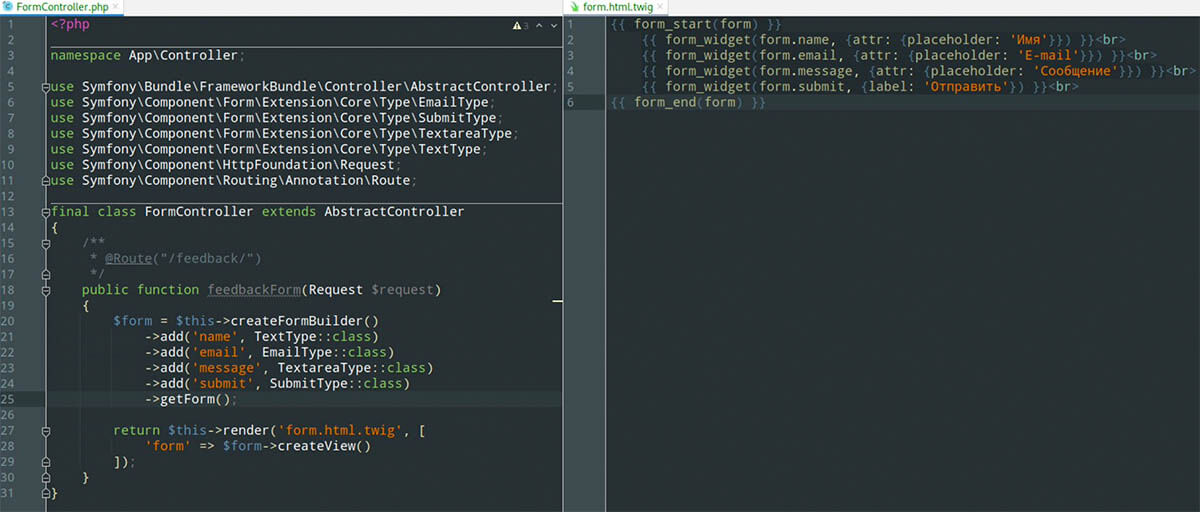Viewport: 1200px width, 512px height.
Task: Click fold end marker at line 29
Action: coord(46,462)
